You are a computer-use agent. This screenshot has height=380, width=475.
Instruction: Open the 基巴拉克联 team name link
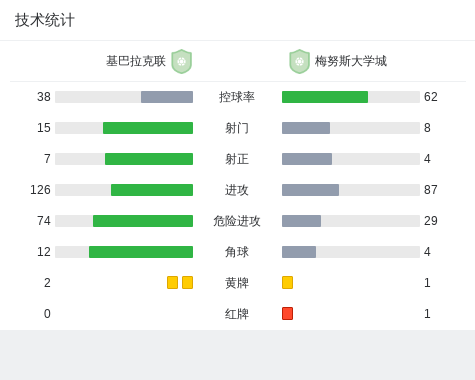[x=136, y=61]
